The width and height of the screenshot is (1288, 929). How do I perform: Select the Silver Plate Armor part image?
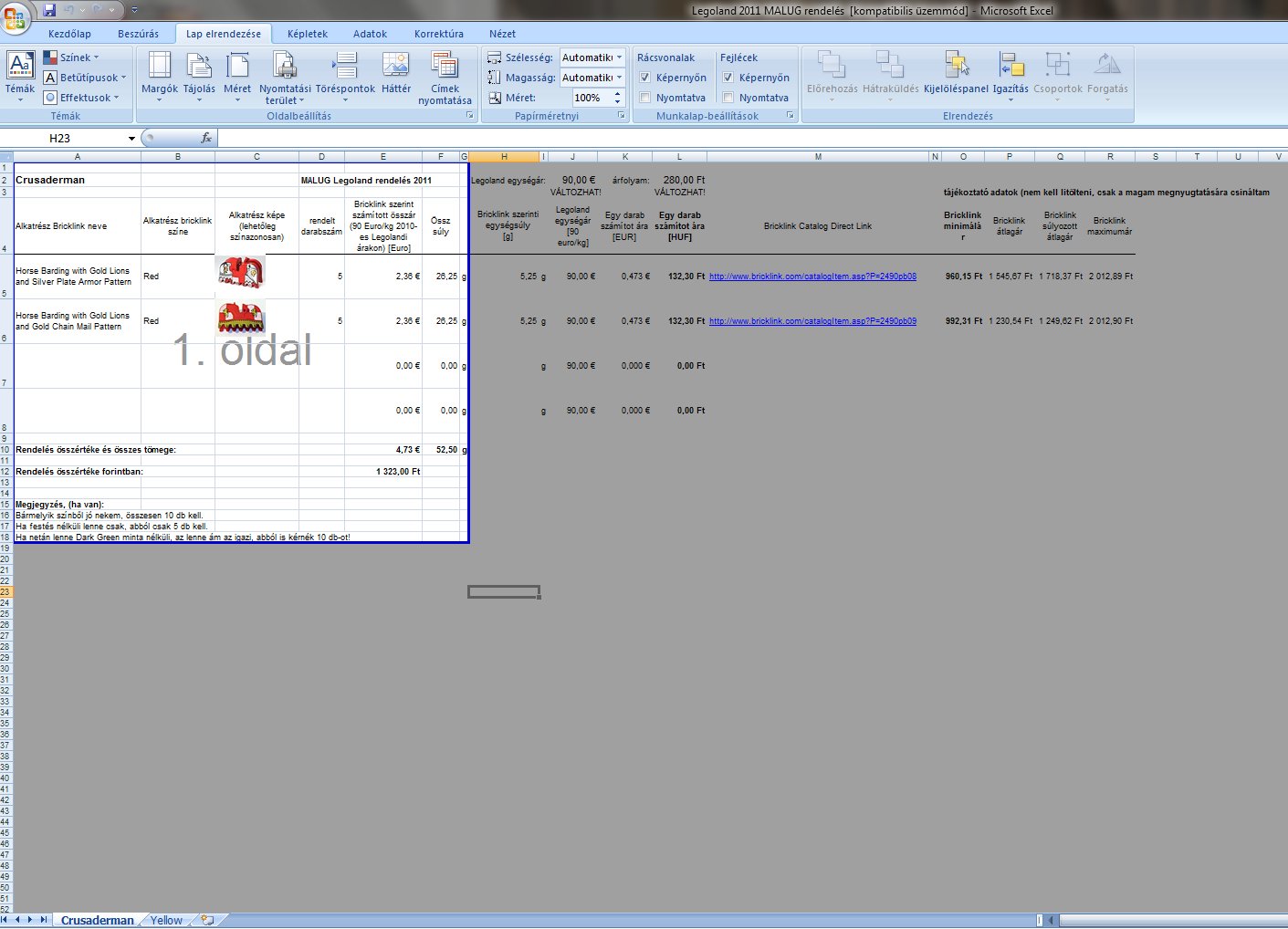pos(239,272)
